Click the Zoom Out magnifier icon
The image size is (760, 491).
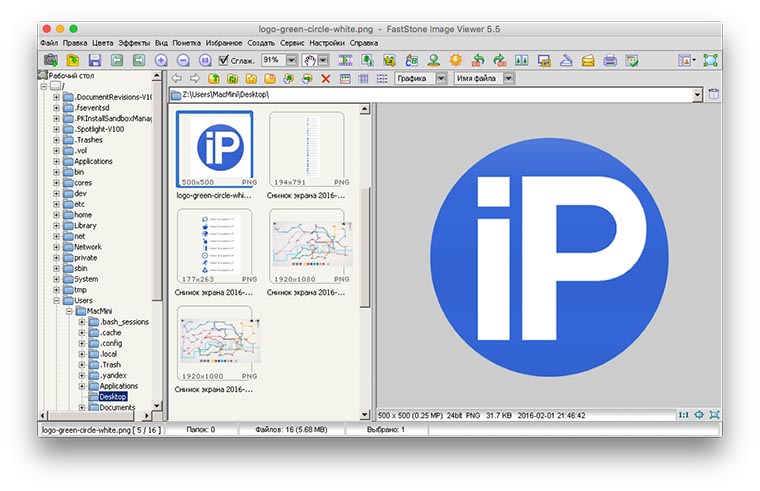(183, 61)
